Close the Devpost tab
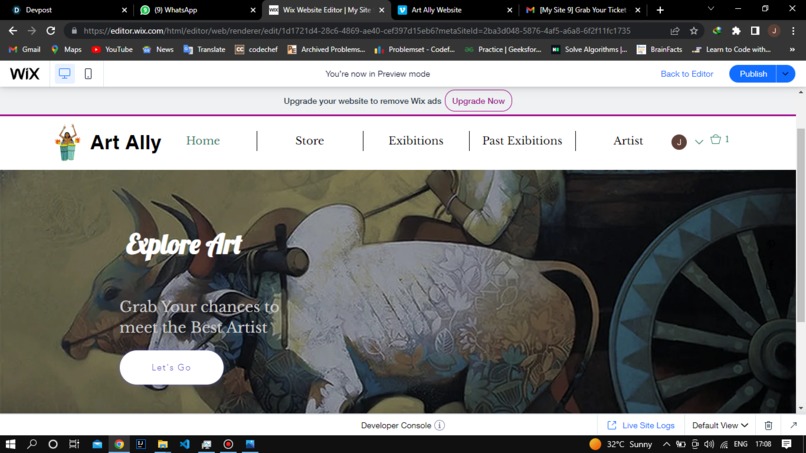The height and width of the screenshot is (453, 806). coord(124,10)
